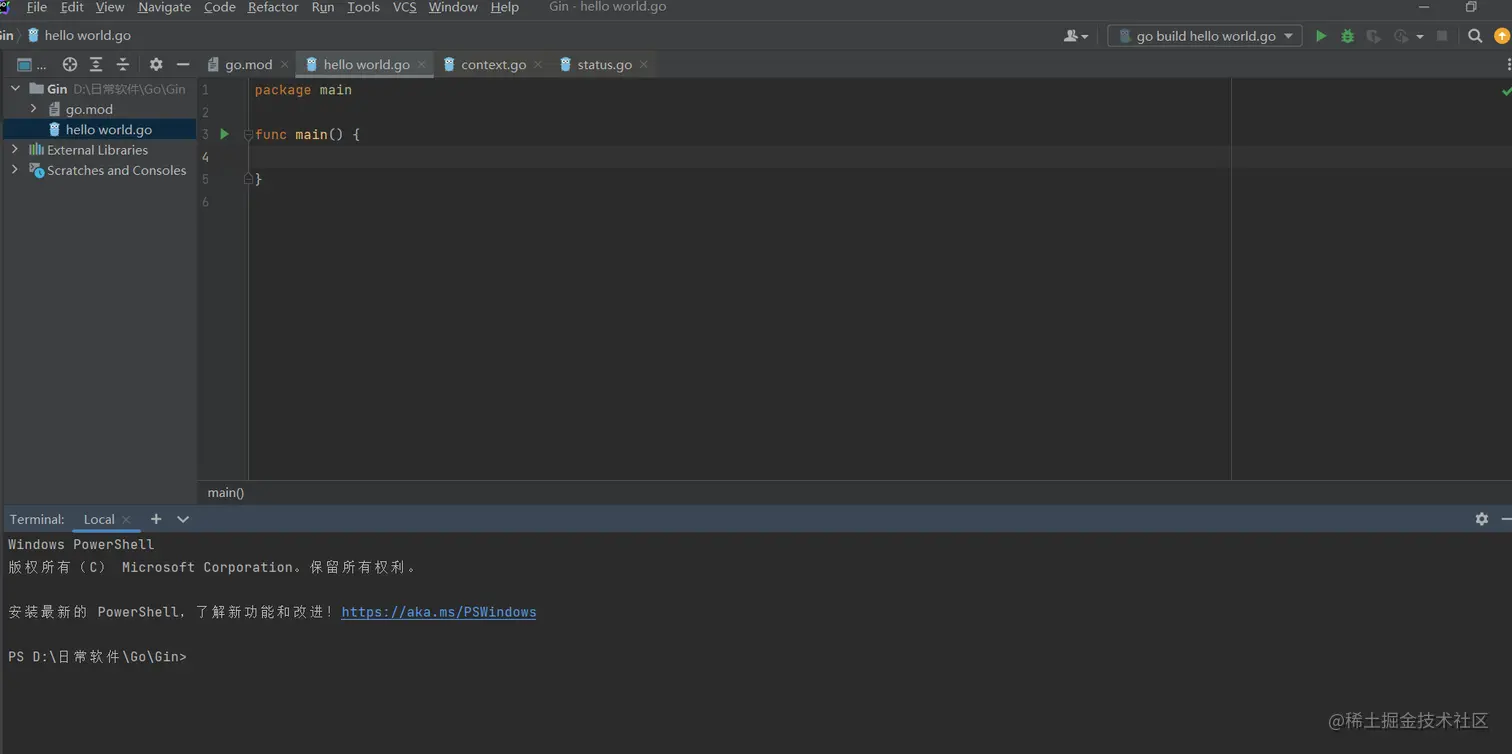Open the Help menu
Screen dimensions: 1512x754
click(505, 7)
